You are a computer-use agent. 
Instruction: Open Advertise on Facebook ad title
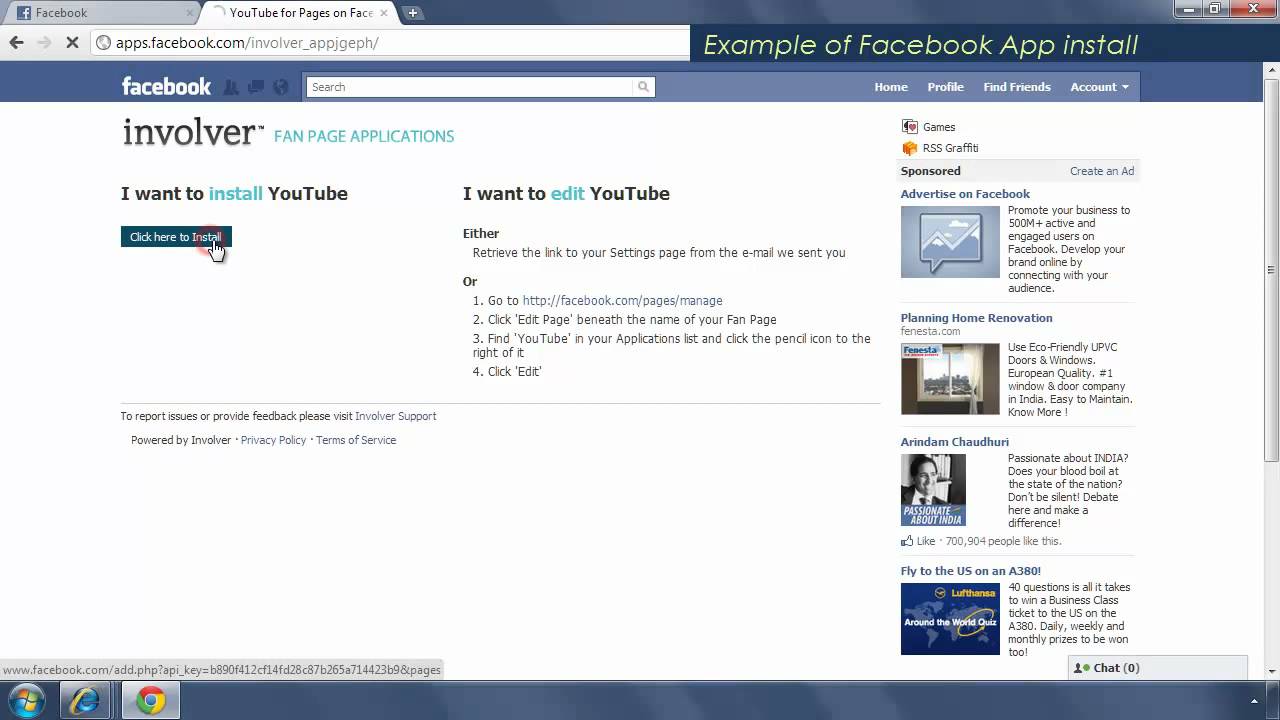click(x=965, y=194)
